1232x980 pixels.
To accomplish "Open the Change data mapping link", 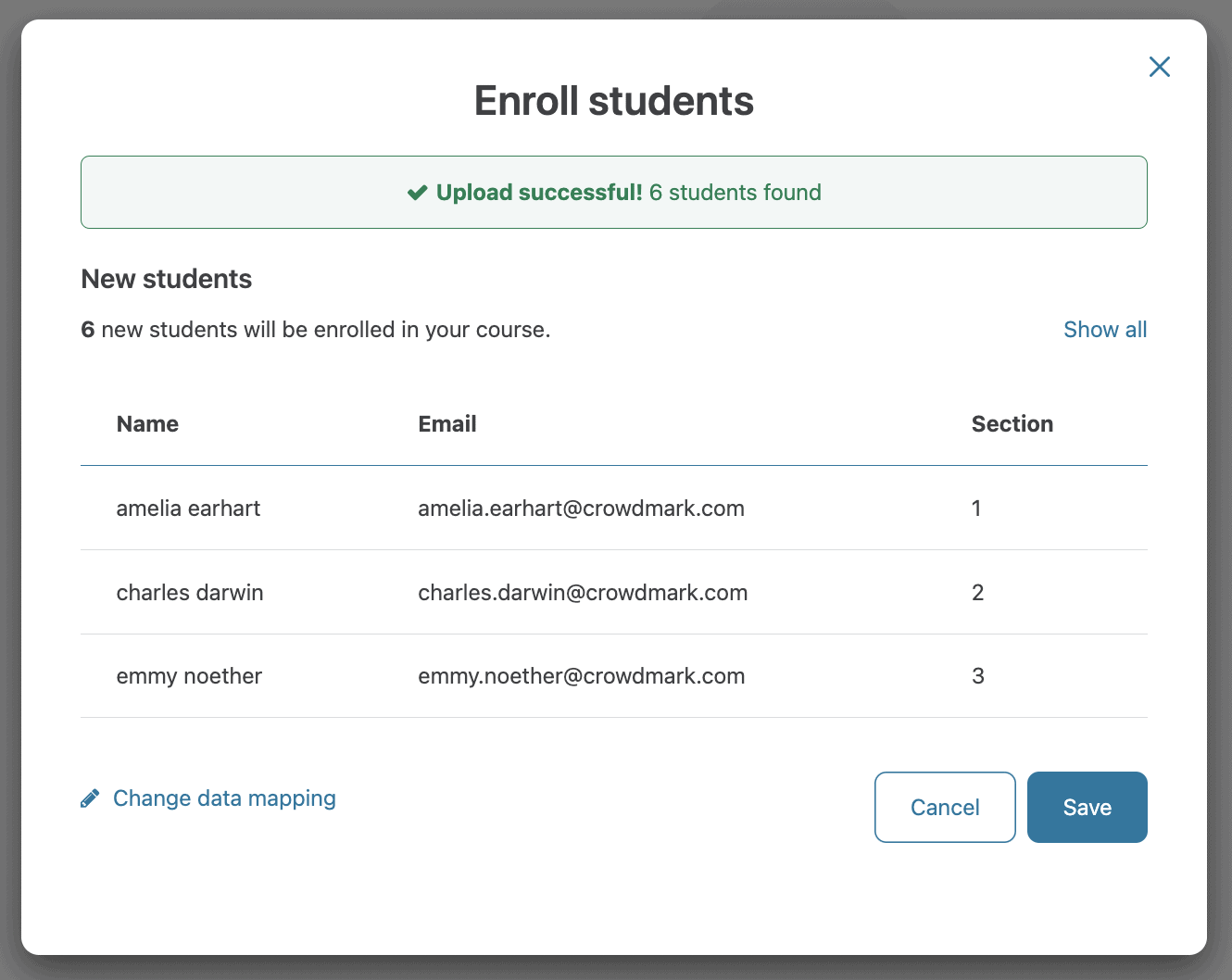I will [224, 798].
